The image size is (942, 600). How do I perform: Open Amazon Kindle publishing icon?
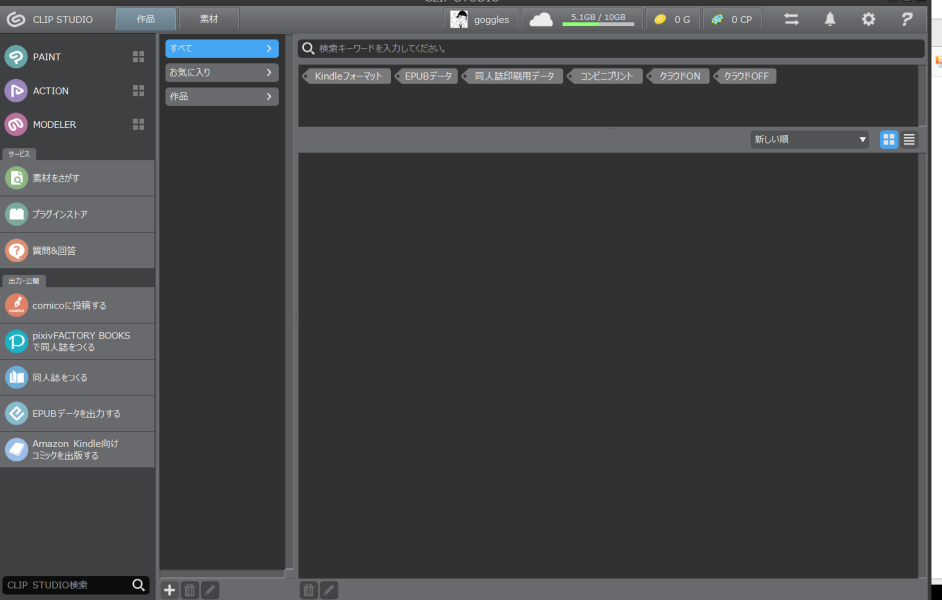(16, 449)
